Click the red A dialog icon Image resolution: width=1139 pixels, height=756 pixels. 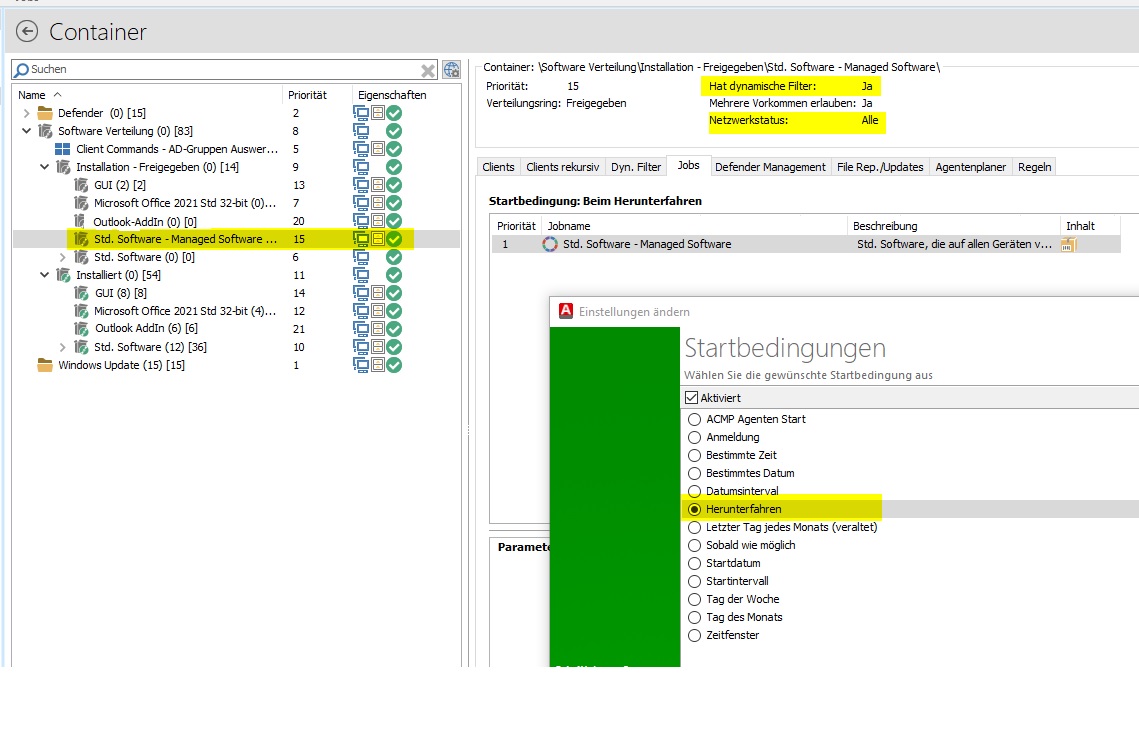(x=566, y=311)
